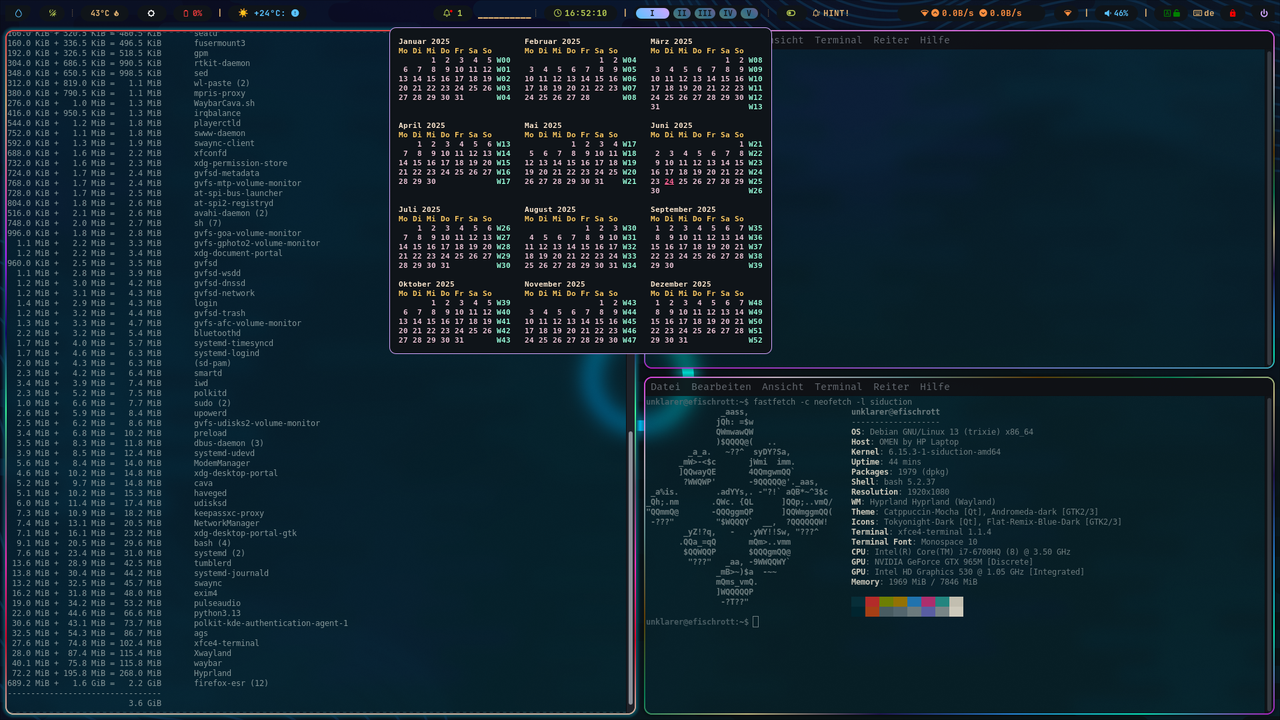
Task: Switch to workspace IV
Action: pyautogui.click(x=728, y=13)
